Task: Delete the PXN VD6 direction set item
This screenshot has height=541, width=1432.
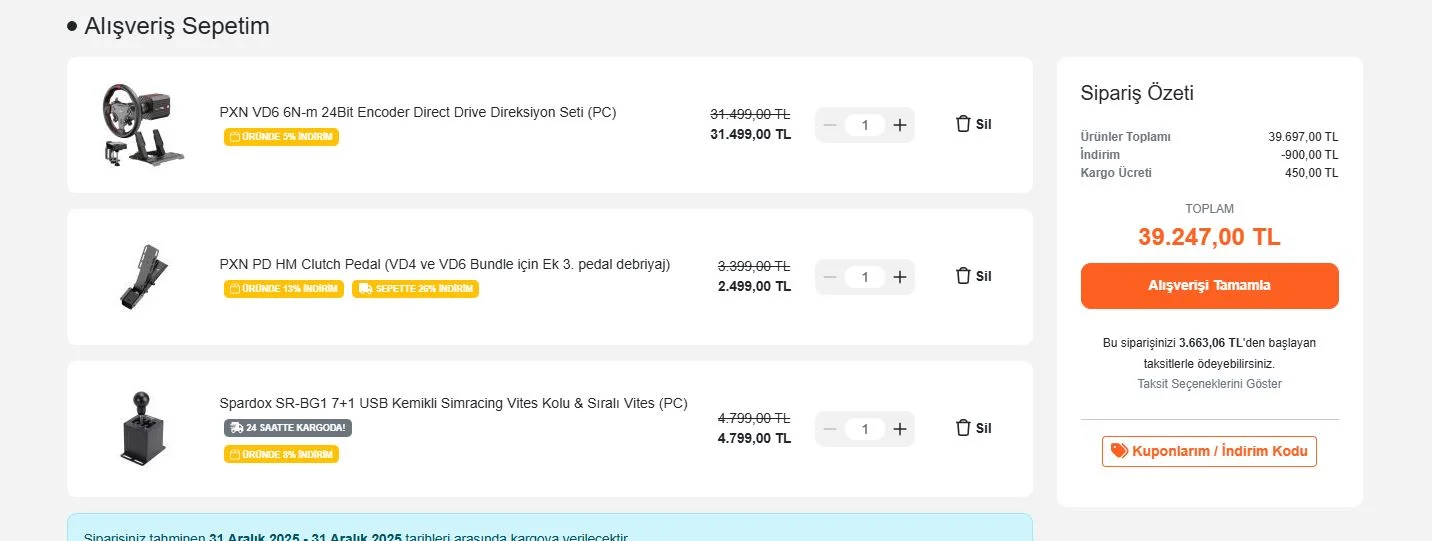Action: click(x=973, y=124)
